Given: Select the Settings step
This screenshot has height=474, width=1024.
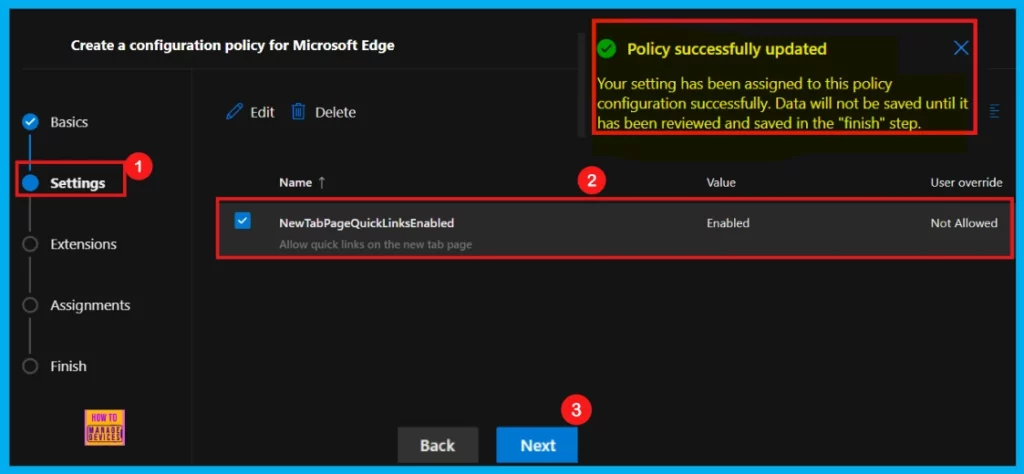Looking at the screenshot, I should tap(77, 183).
